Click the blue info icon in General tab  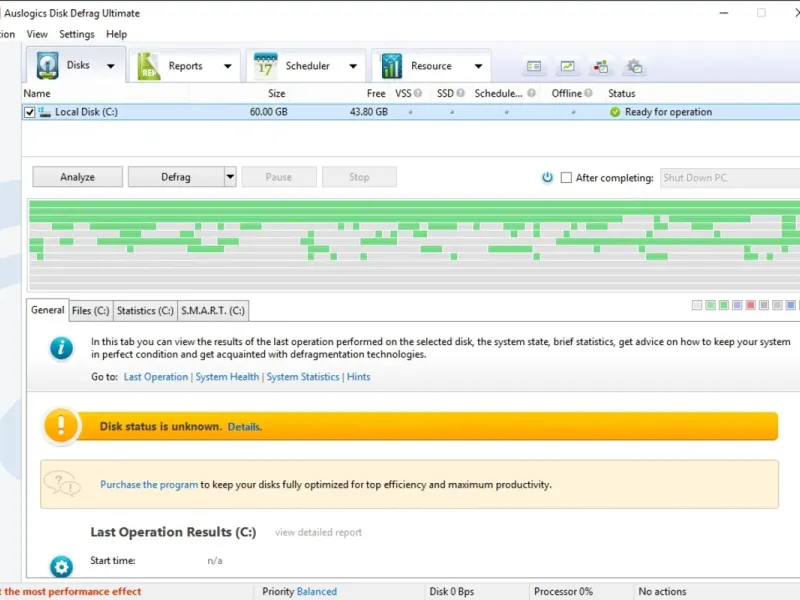tap(61, 348)
